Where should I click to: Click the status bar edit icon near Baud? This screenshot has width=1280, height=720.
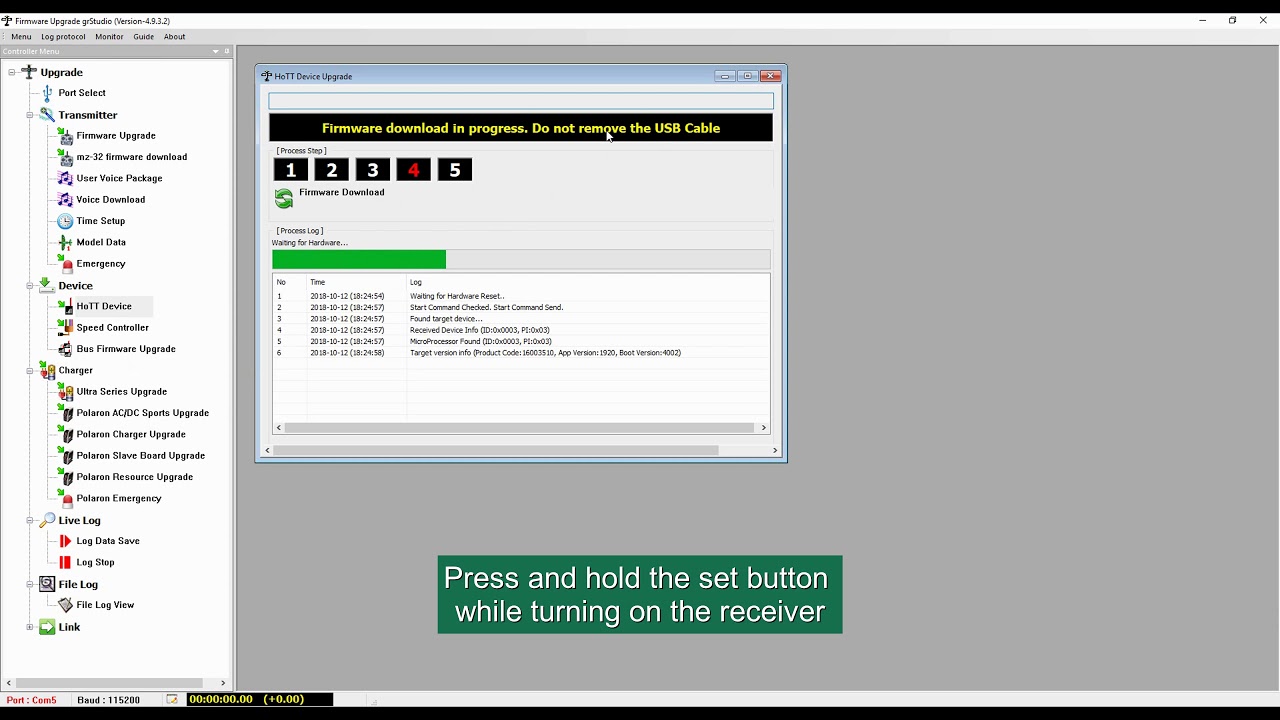pyautogui.click(x=172, y=700)
